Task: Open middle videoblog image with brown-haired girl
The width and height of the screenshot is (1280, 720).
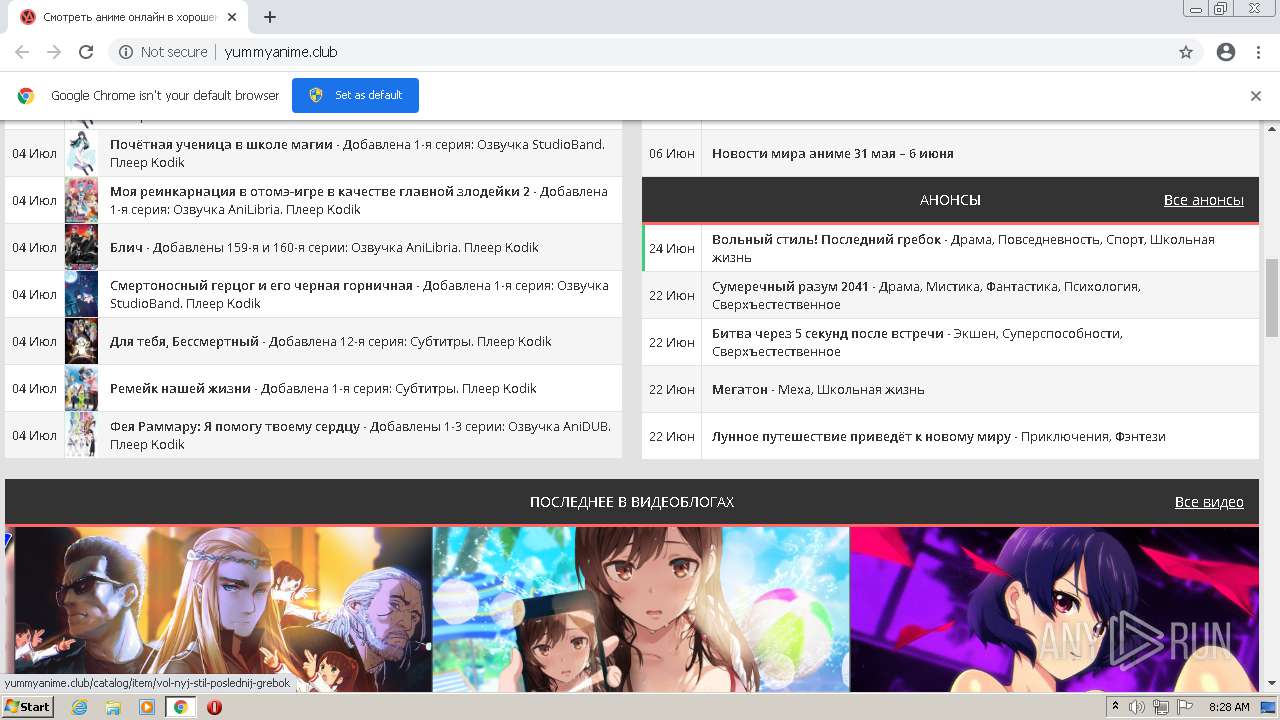Action: pyautogui.click(x=641, y=609)
